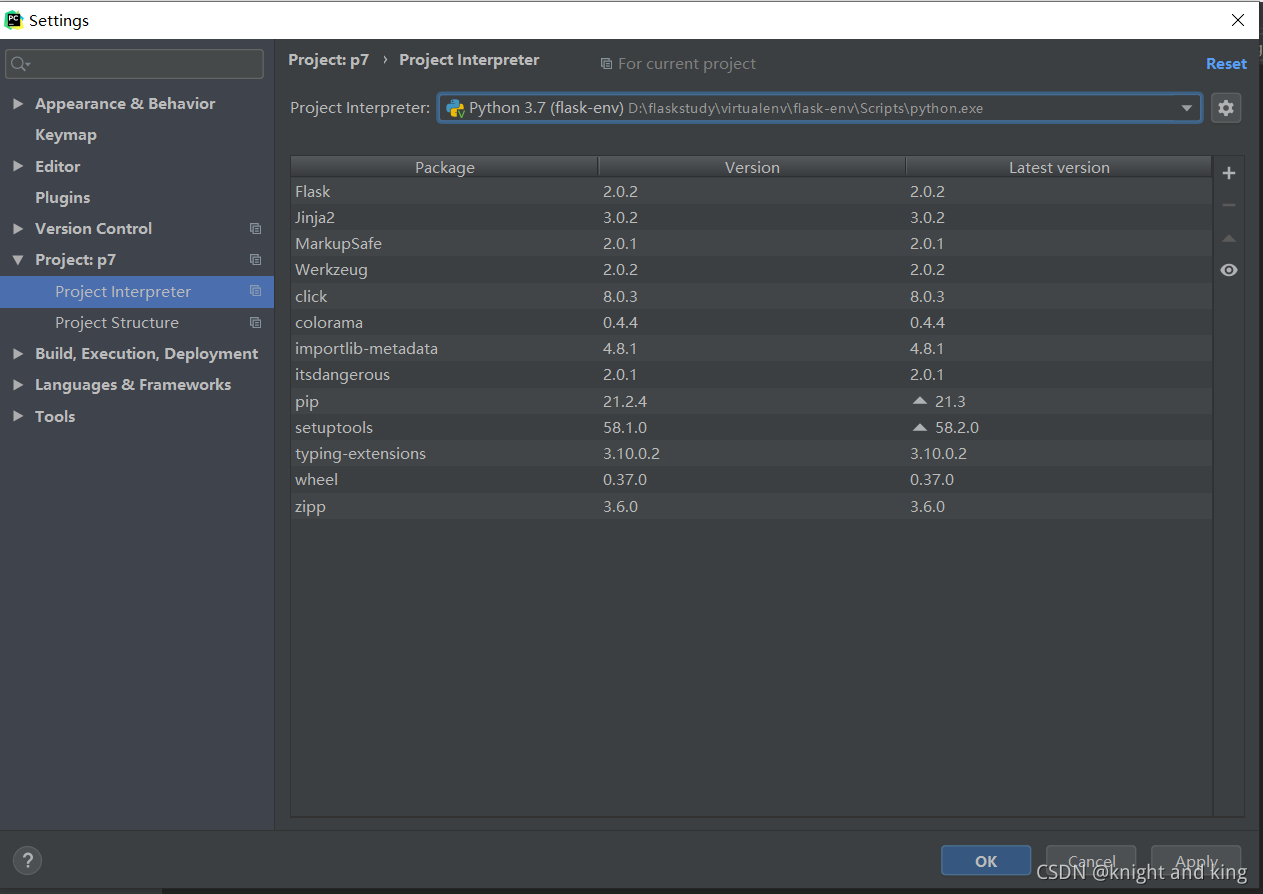Viewport: 1263px width, 894px height.
Task: Close the Settings dialog window
Action: coord(1238,20)
